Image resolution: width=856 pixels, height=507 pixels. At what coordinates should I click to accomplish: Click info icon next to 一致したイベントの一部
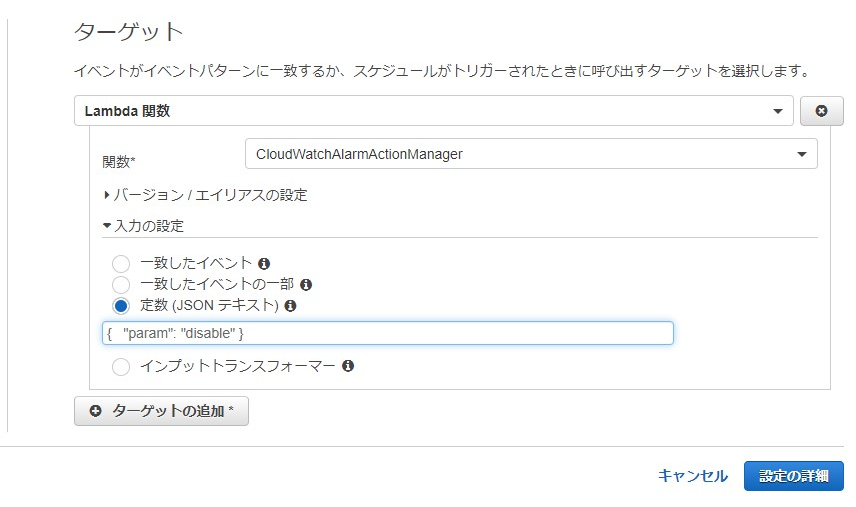tap(306, 285)
